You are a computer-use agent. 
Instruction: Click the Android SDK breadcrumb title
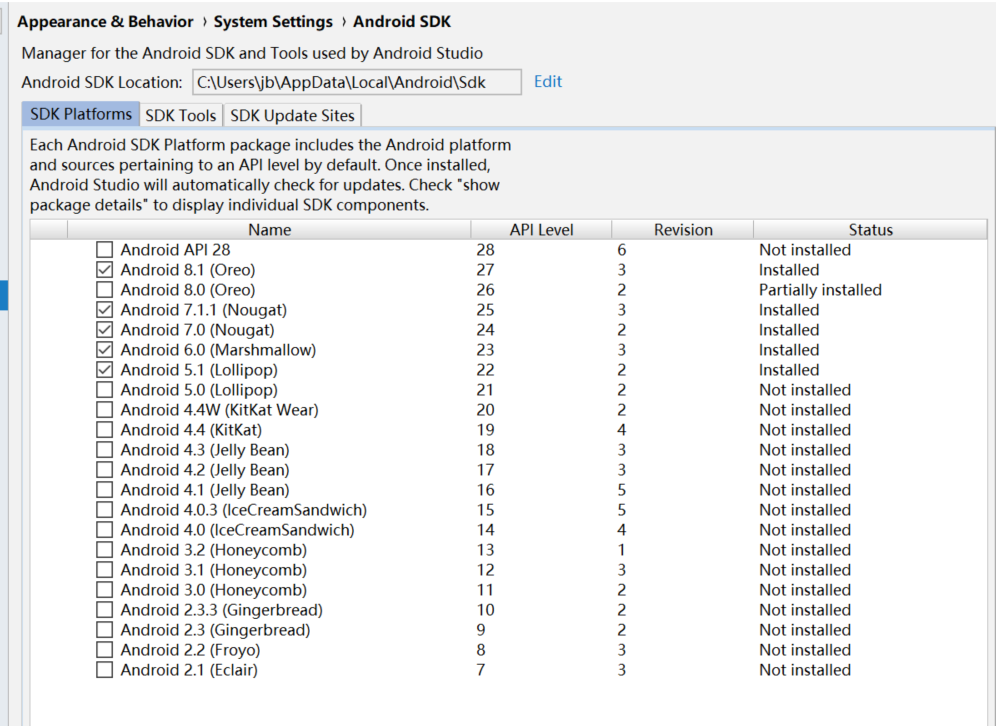click(x=402, y=22)
